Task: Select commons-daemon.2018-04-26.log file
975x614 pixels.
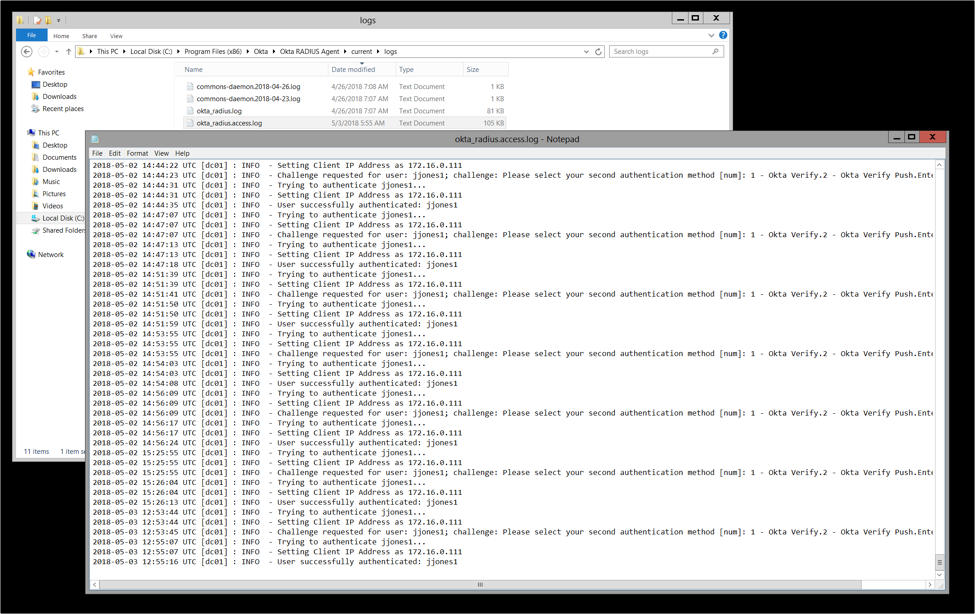Action: pyautogui.click(x=248, y=87)
